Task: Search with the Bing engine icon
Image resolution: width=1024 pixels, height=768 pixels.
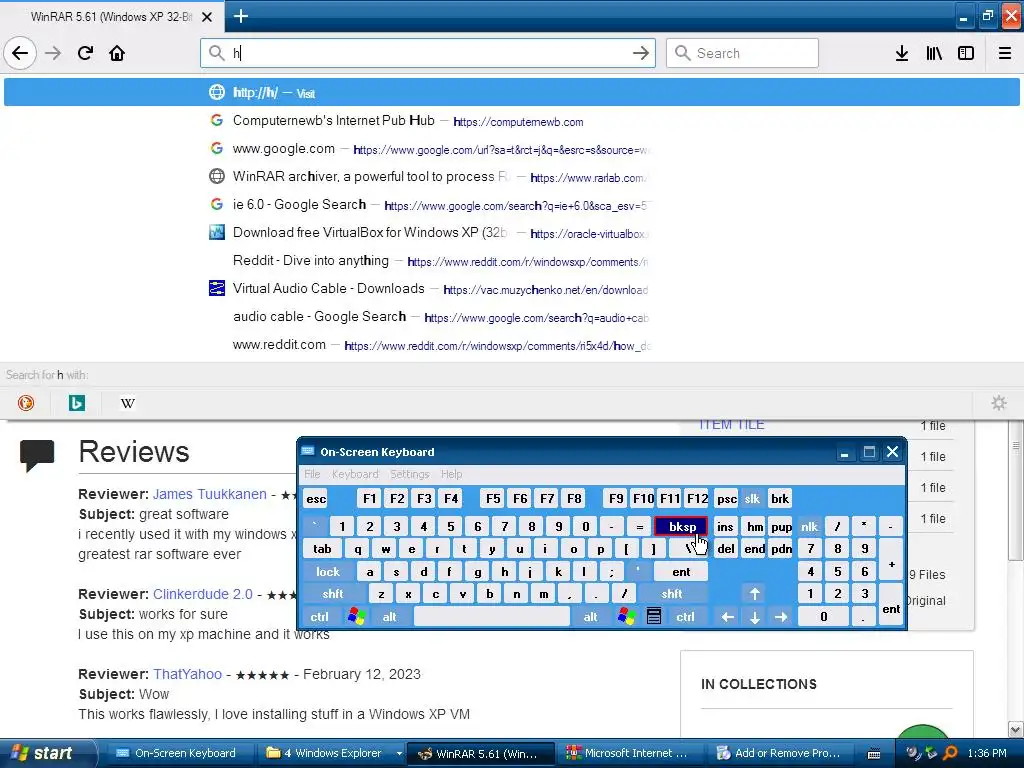Action: [76, 403]
